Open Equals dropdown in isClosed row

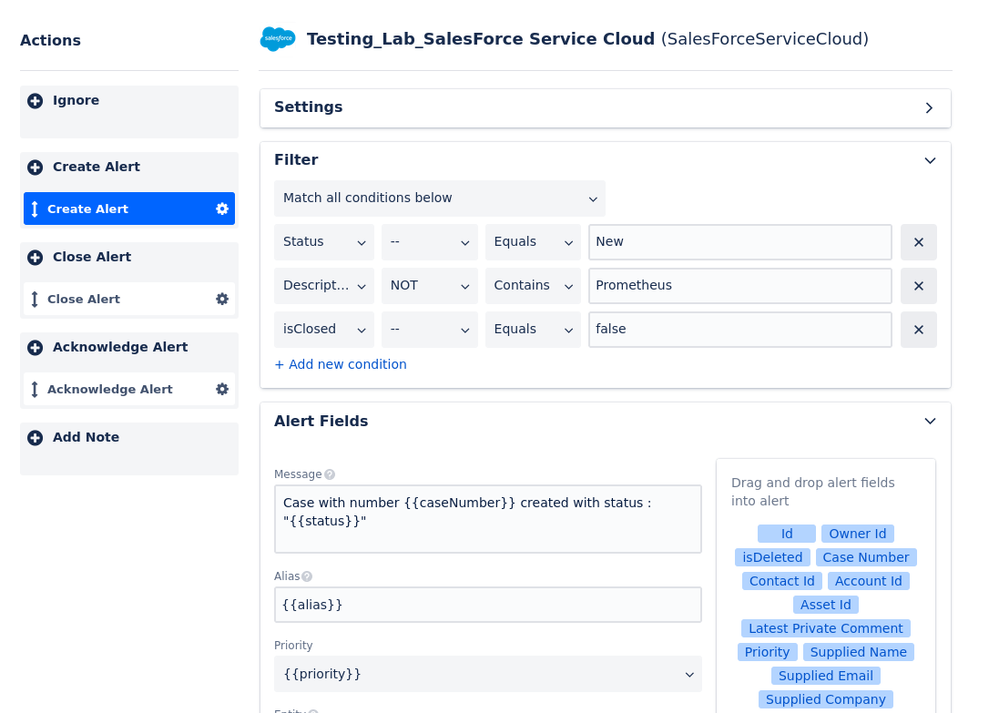coord(533,329)
